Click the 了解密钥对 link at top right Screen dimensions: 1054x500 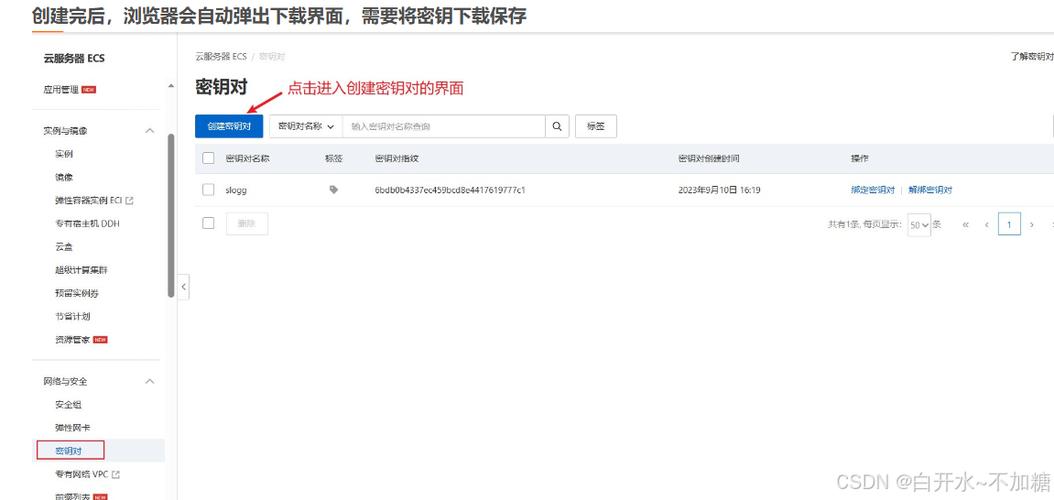pos(1032,56)
